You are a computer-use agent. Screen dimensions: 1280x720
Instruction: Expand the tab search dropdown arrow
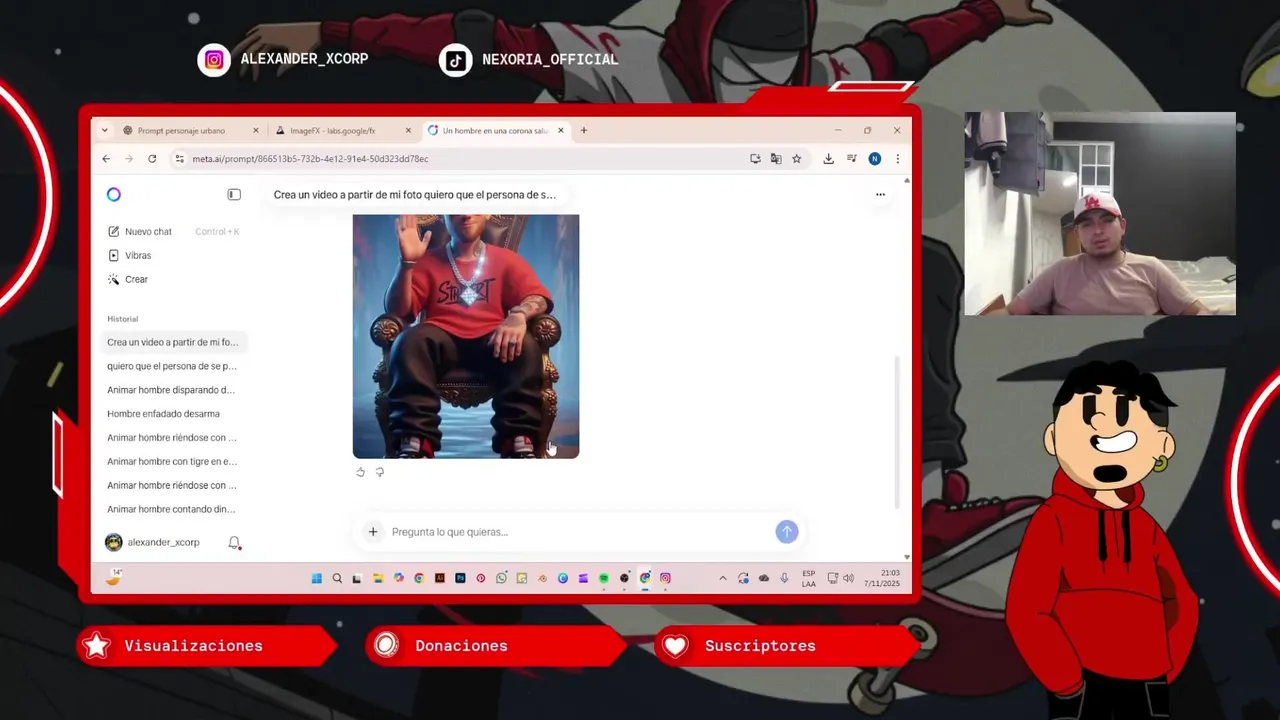pos(105,130)
